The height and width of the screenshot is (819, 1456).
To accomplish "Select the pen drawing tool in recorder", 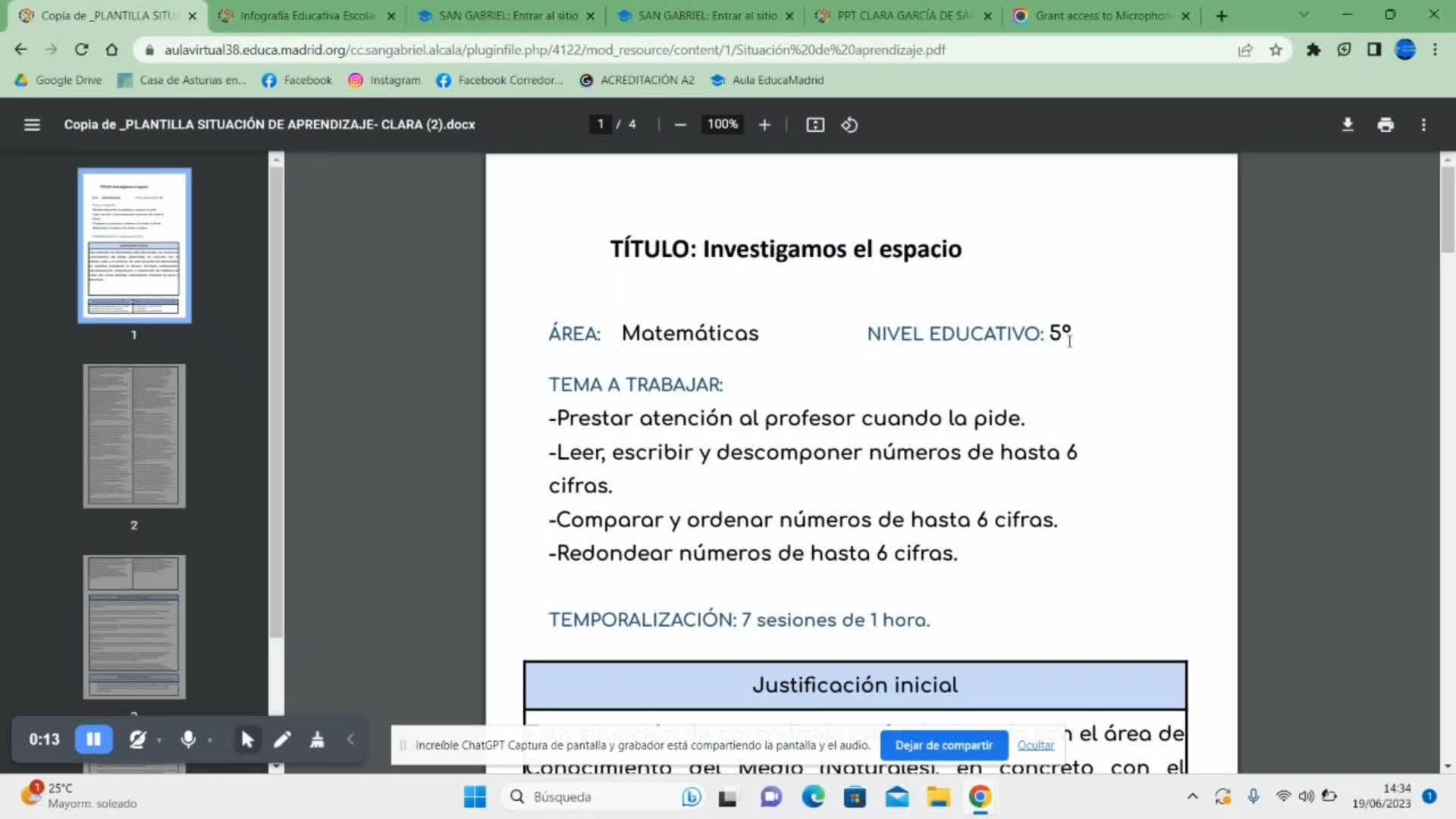I will click(x=282, y=739).
